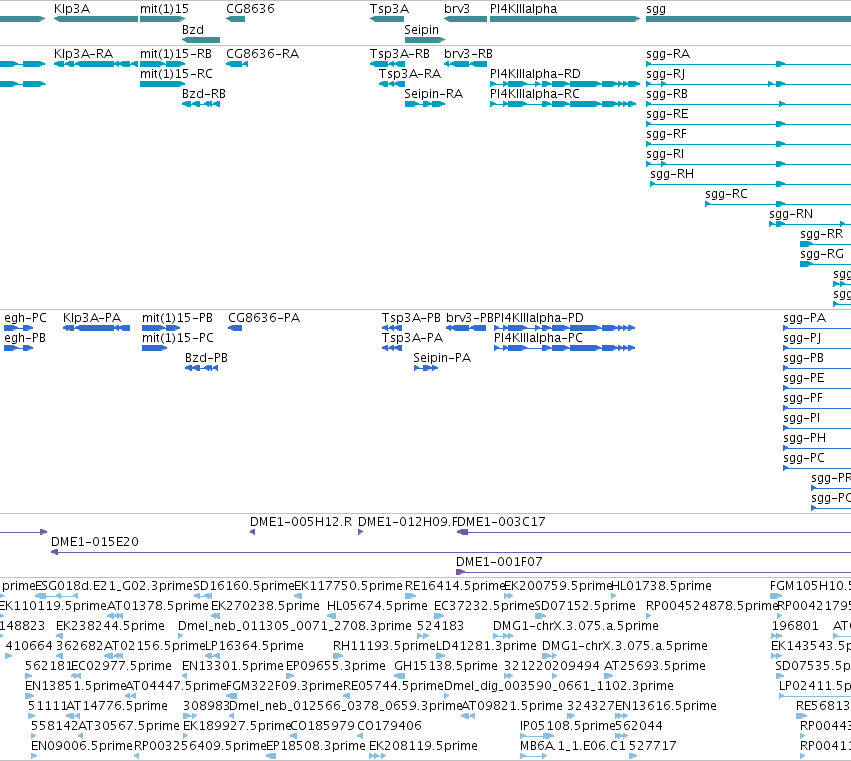
Task: Click the sgg-RJ transcript label
Action: pos(665,74)
